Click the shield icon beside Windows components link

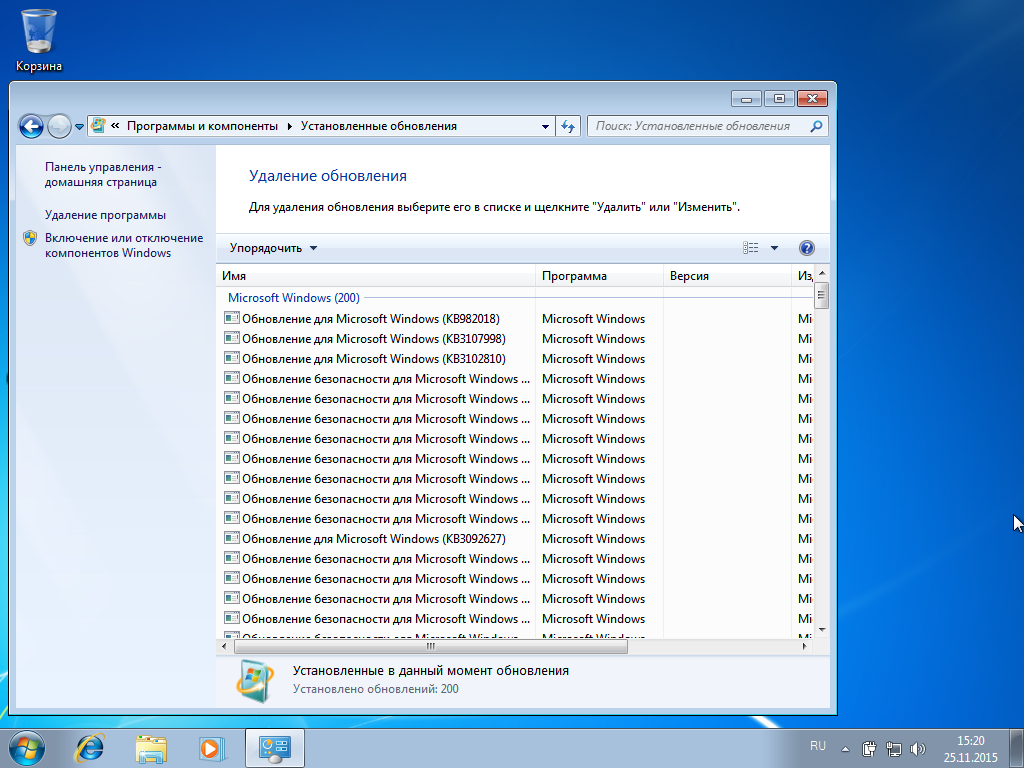pos(30,238)
